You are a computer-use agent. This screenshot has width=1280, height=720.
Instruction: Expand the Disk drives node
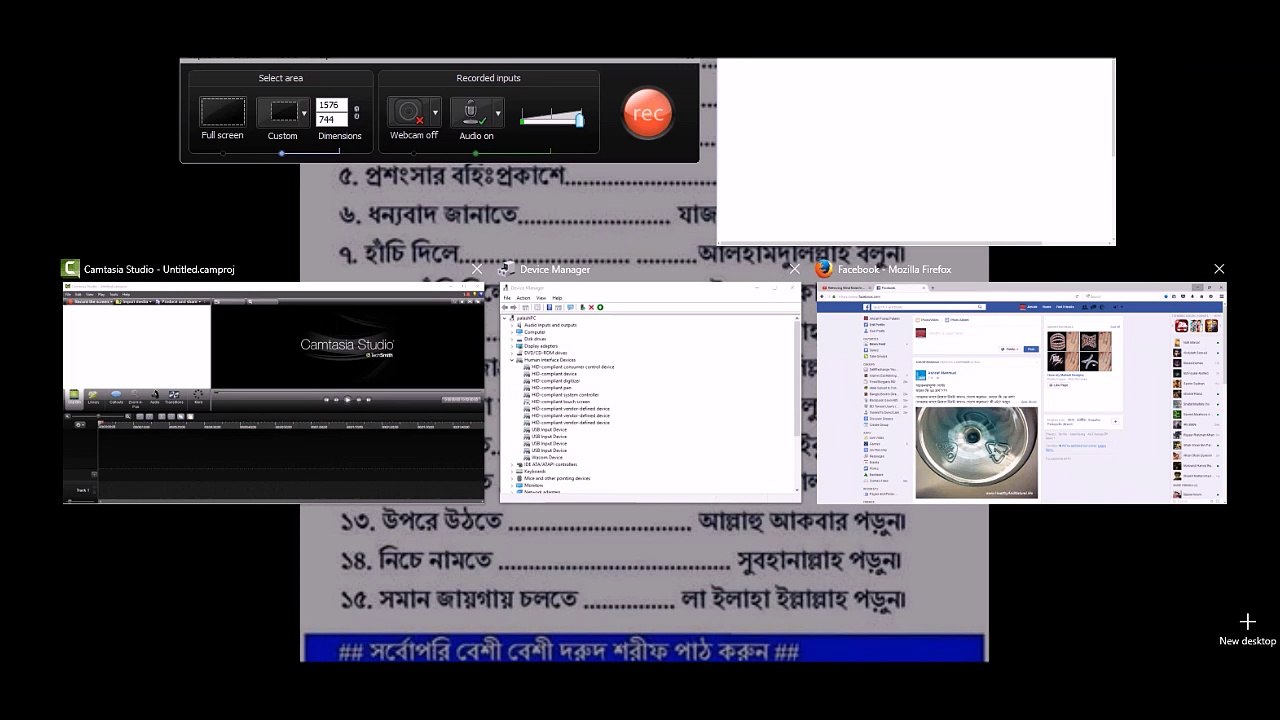[x=512, y=339]
